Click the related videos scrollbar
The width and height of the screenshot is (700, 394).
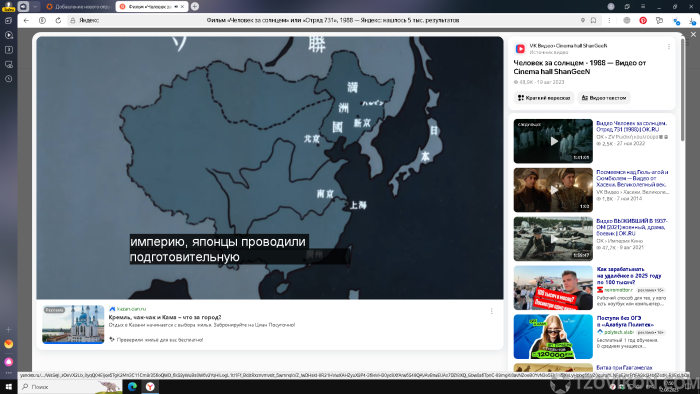683,91
